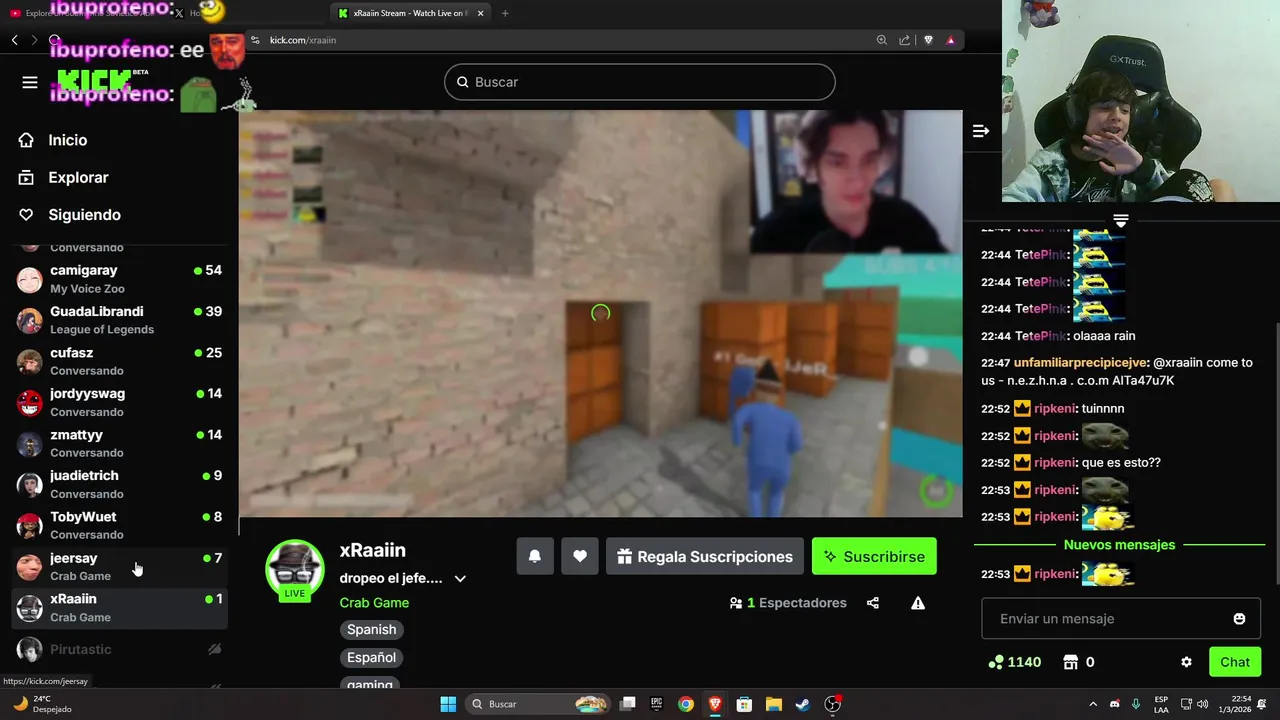Click Regala Suscripciones button

pos(705,556)
